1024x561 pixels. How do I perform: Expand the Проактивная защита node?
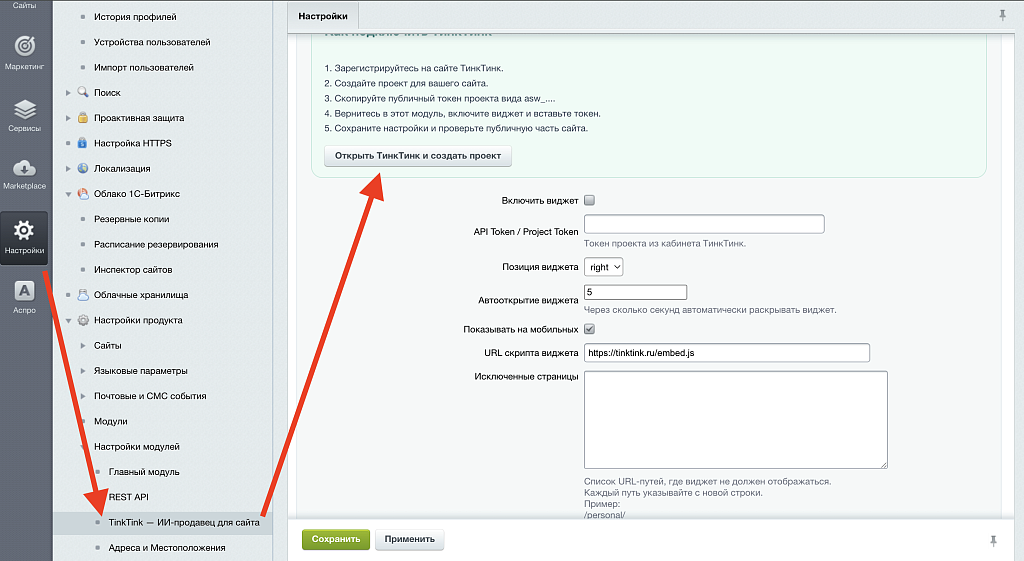click(68, 118)
